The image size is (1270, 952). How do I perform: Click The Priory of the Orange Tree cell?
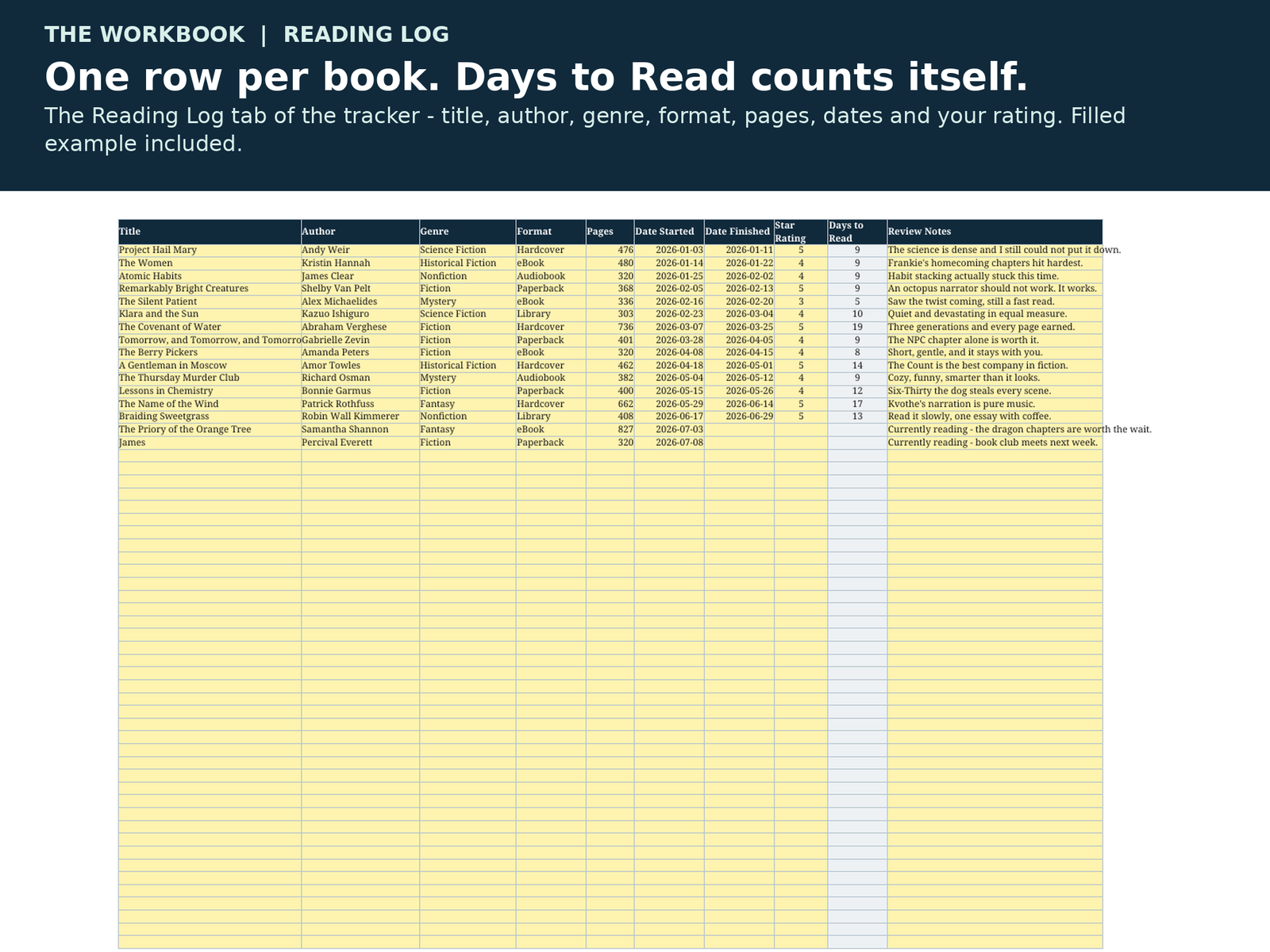point(210,429)
